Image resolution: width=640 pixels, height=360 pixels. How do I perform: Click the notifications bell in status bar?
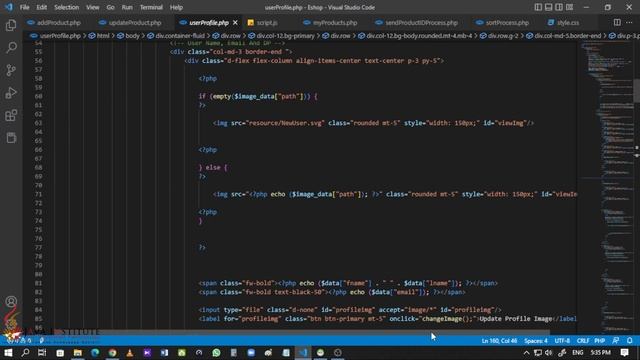[x=630, y=340]
